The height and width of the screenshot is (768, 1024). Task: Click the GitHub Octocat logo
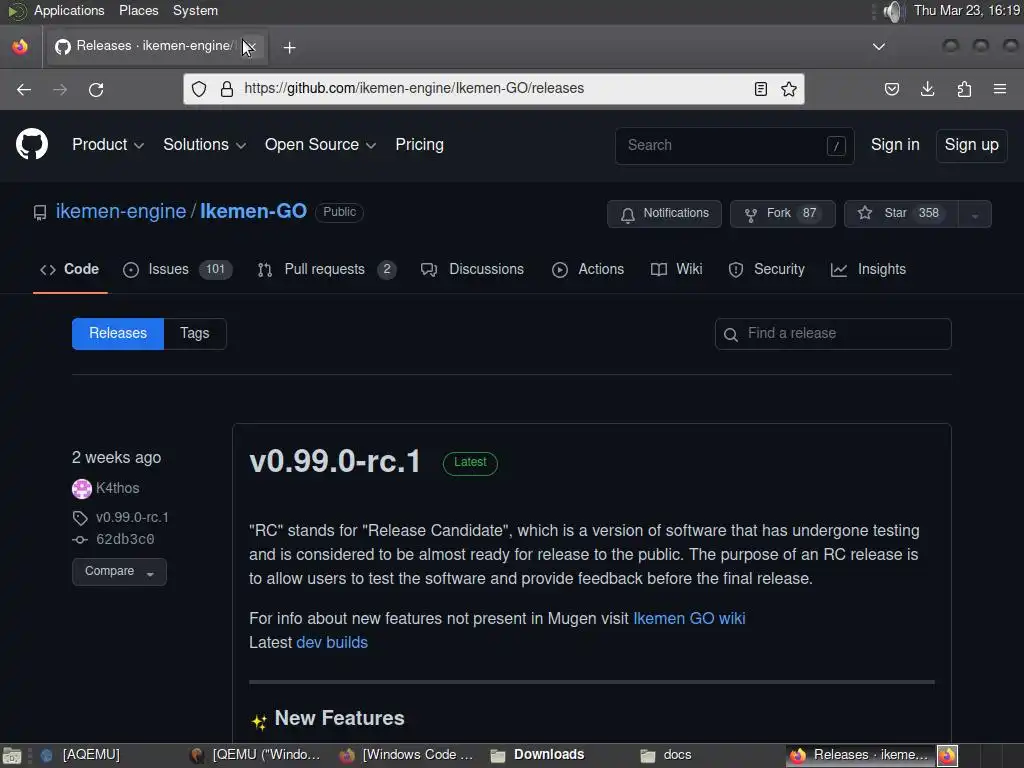pos(31,144)
